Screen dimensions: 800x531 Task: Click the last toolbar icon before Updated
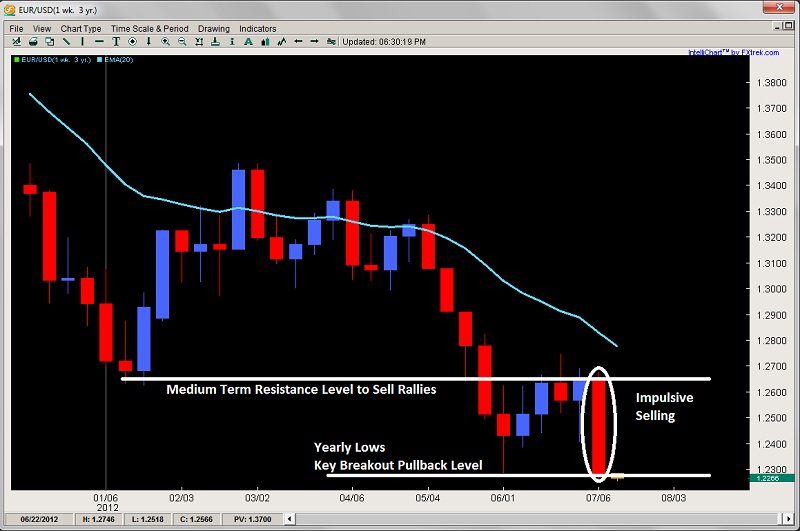click(331, 41)
